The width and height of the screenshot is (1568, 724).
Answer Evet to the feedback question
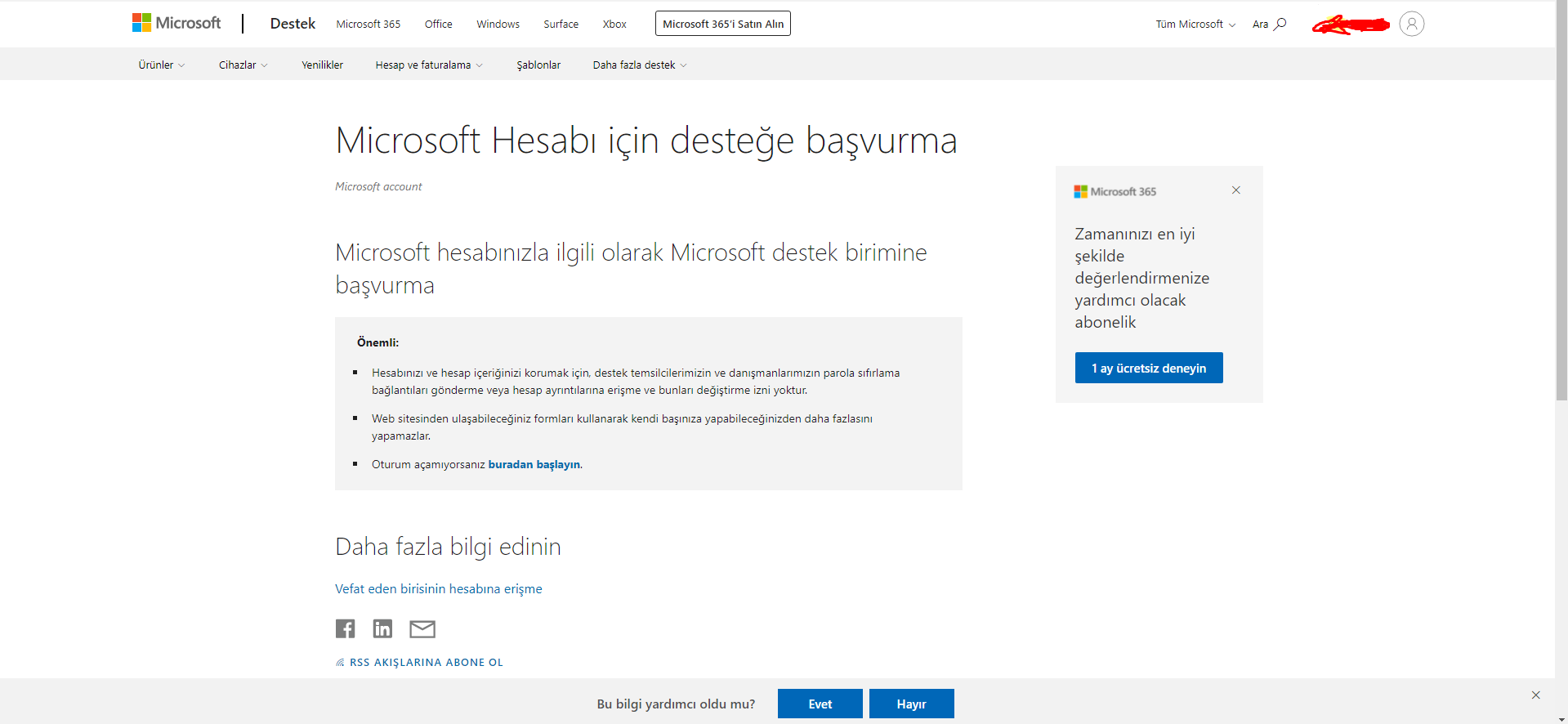[820, 704]
